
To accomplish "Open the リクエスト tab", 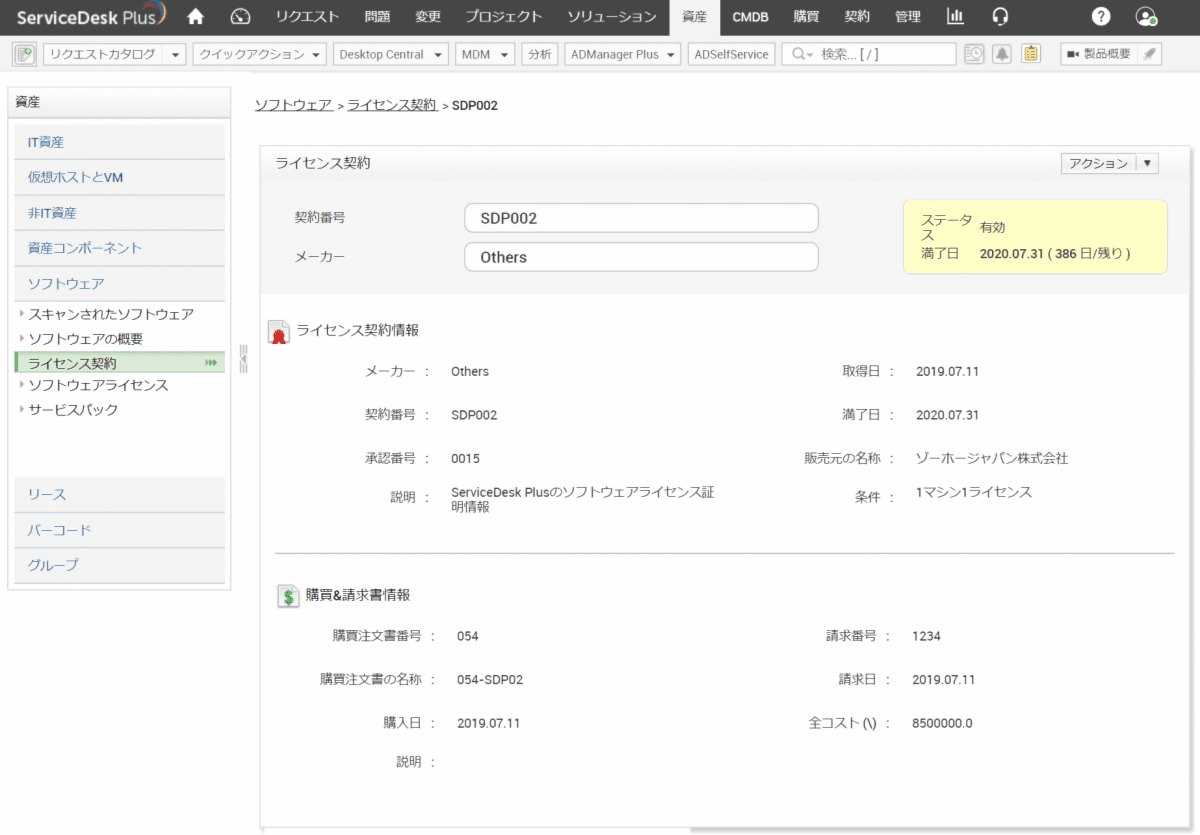I will (x=307, y=16).
